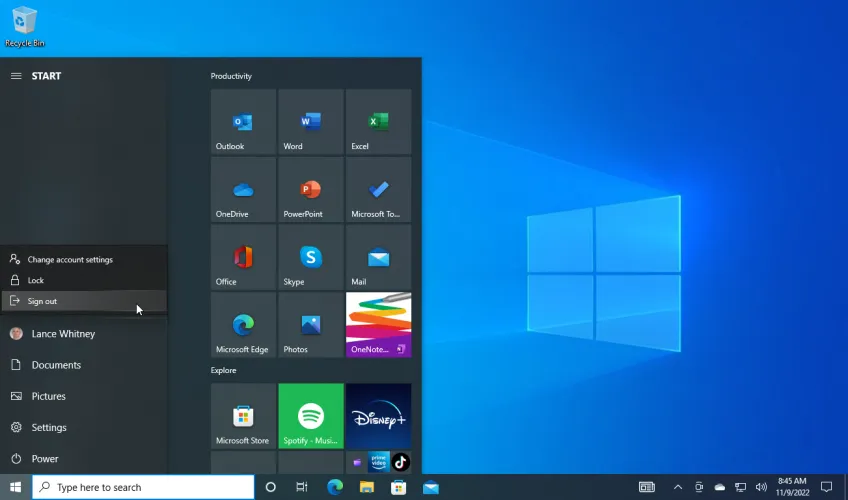Open the taskbar volume control
The width and height of the screenshot is (848, 500).
point(762,487)
